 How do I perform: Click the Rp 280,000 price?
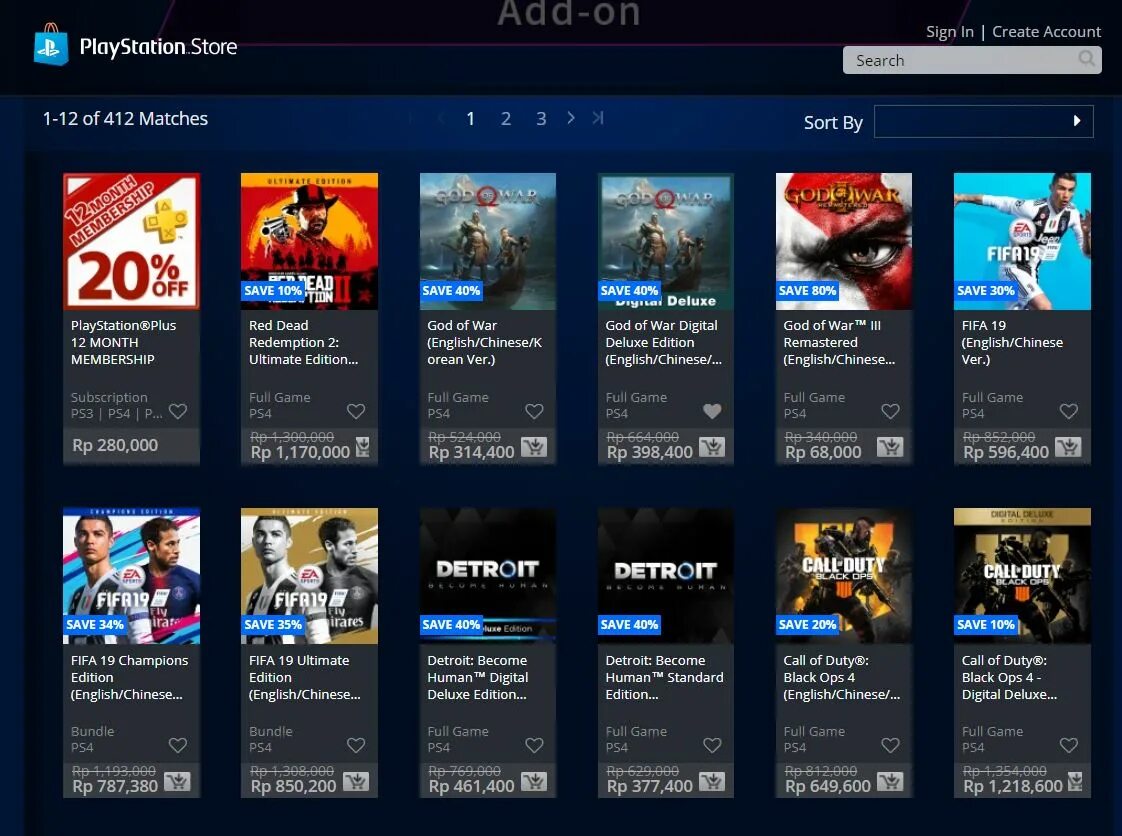pyautogui.click(x=114, y=445)
